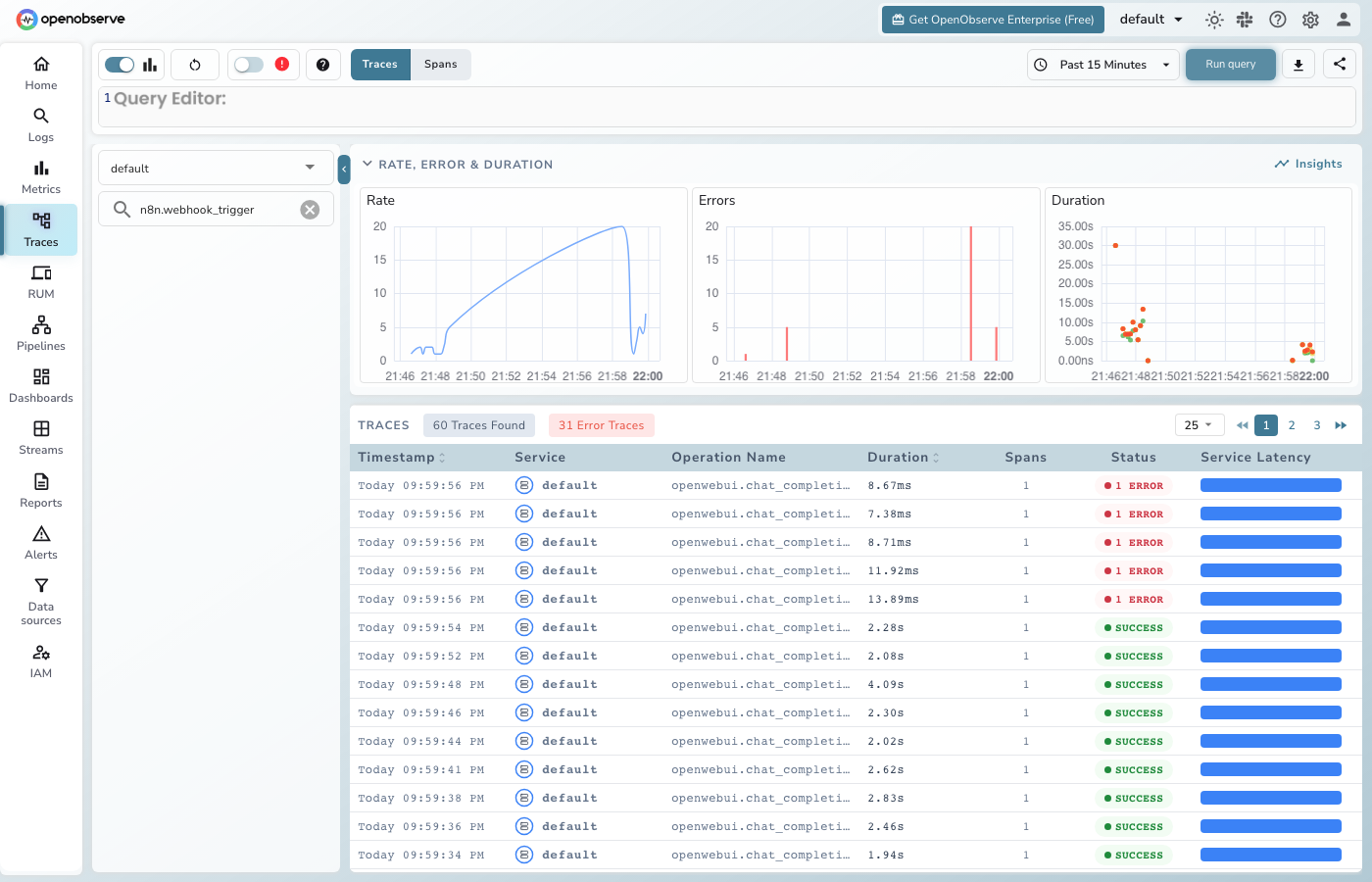Viewport: 1372px width, 882px height.
Task: Open the Metrics panel from sidebar
Action: pyautogui.click(x=40, y=176)
